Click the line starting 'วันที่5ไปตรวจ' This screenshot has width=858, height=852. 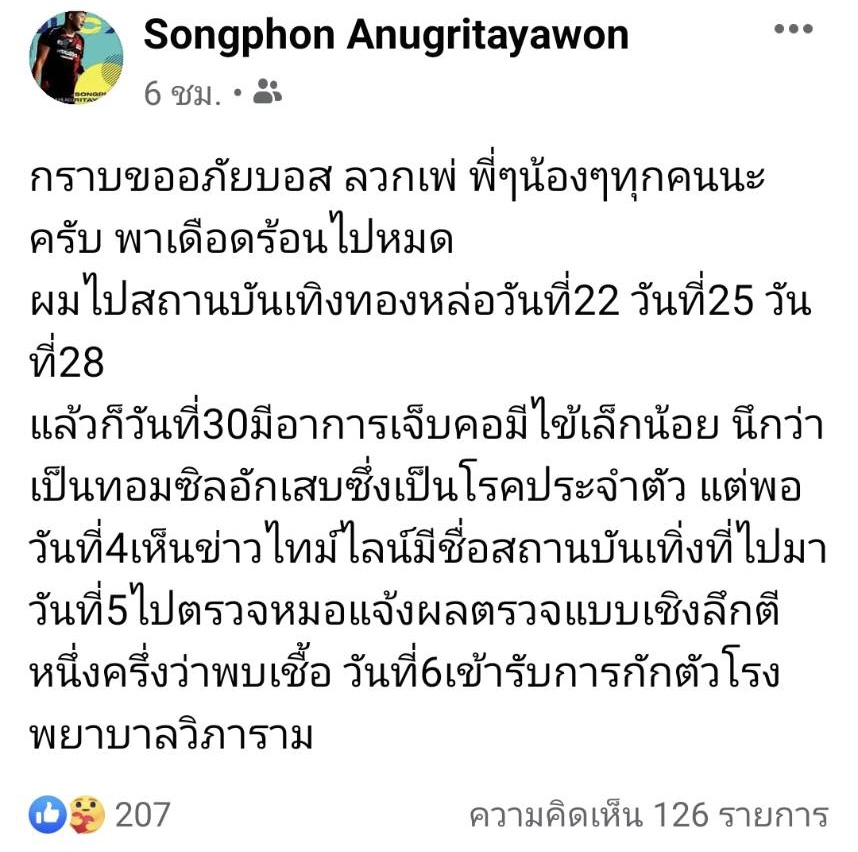click(x=404, y=611)
